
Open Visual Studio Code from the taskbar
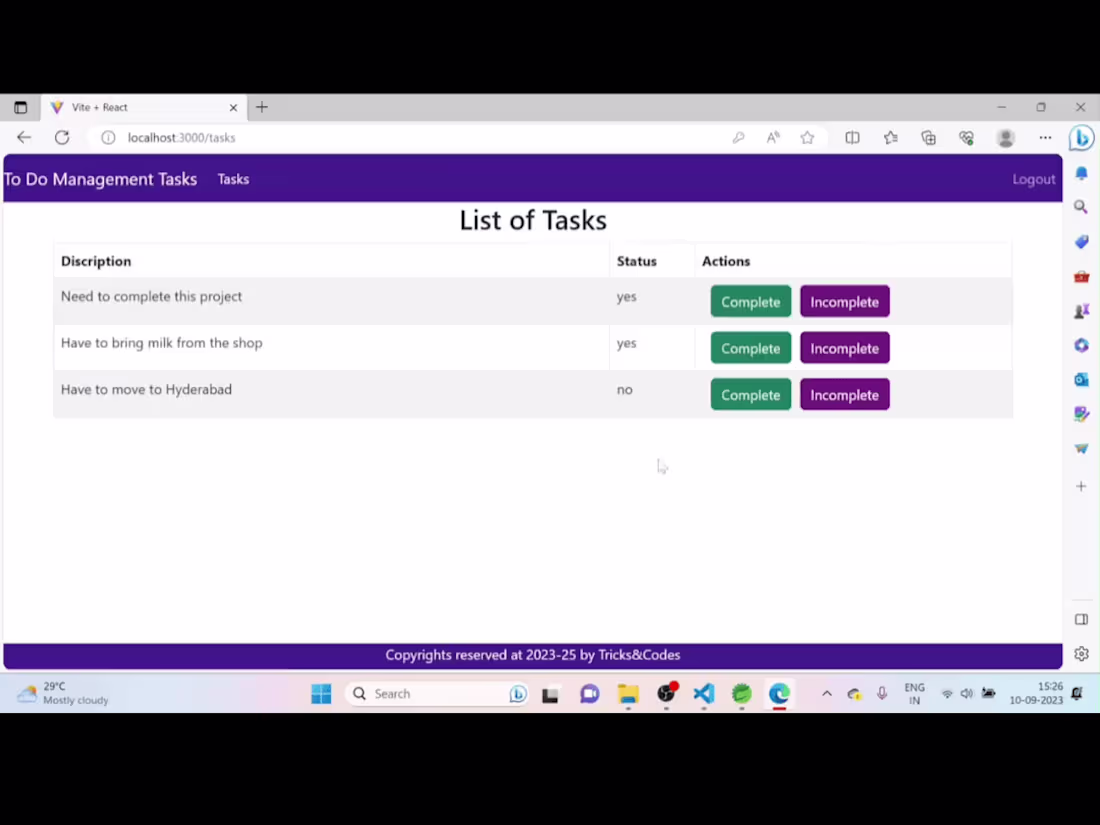pos(703,693)
